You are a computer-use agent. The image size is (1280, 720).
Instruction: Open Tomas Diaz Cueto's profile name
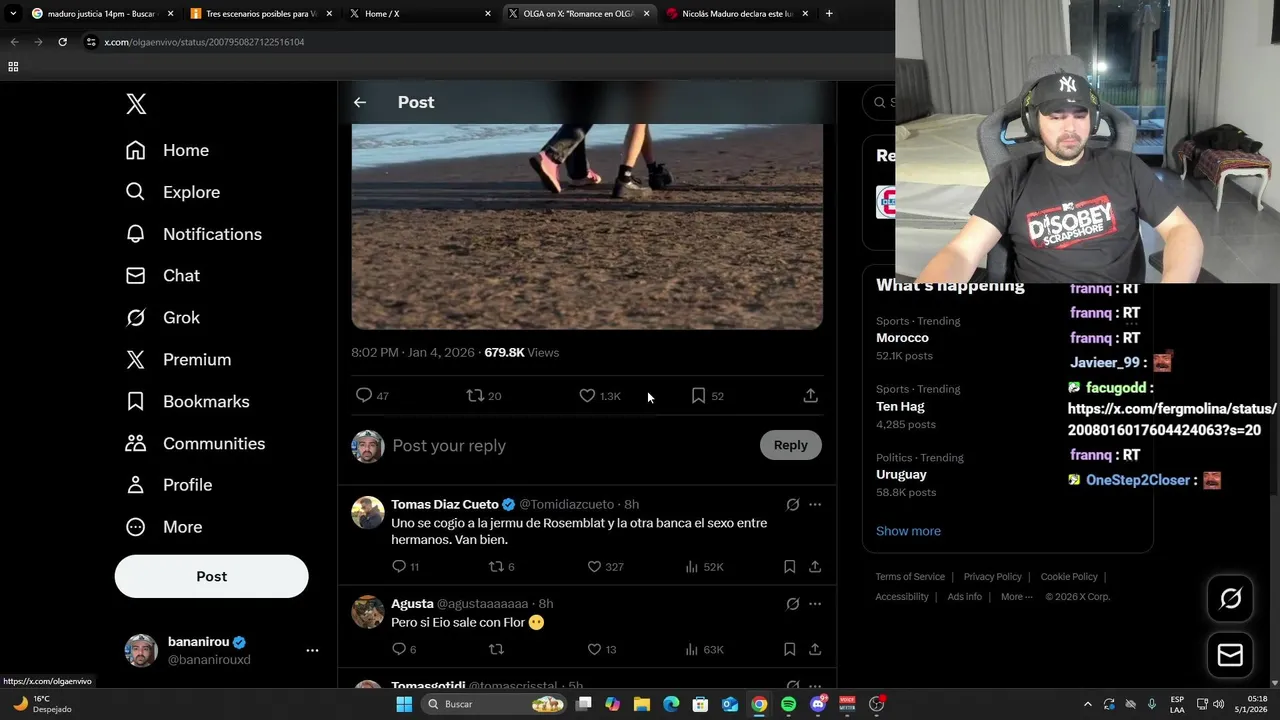point(445,504)
